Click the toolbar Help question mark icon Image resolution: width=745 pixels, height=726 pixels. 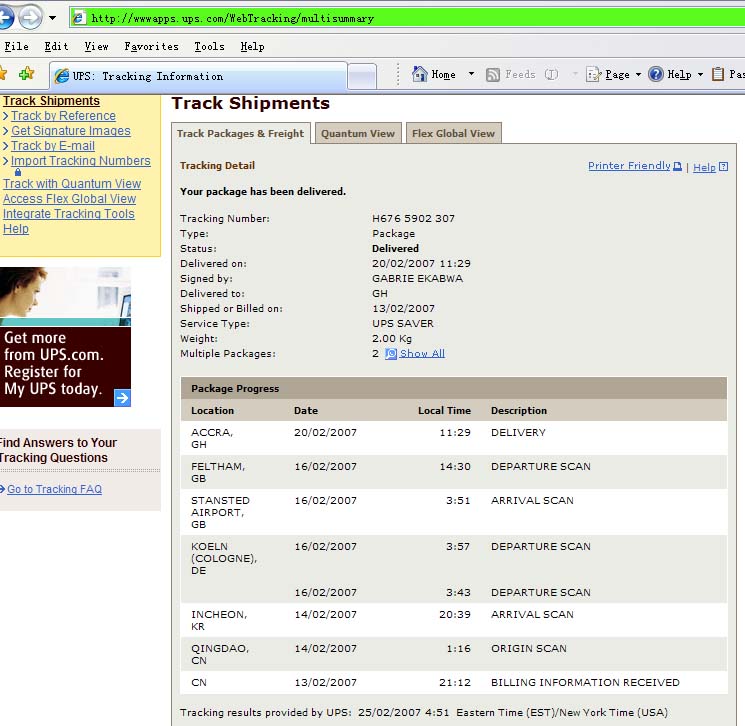coord(656,75)
